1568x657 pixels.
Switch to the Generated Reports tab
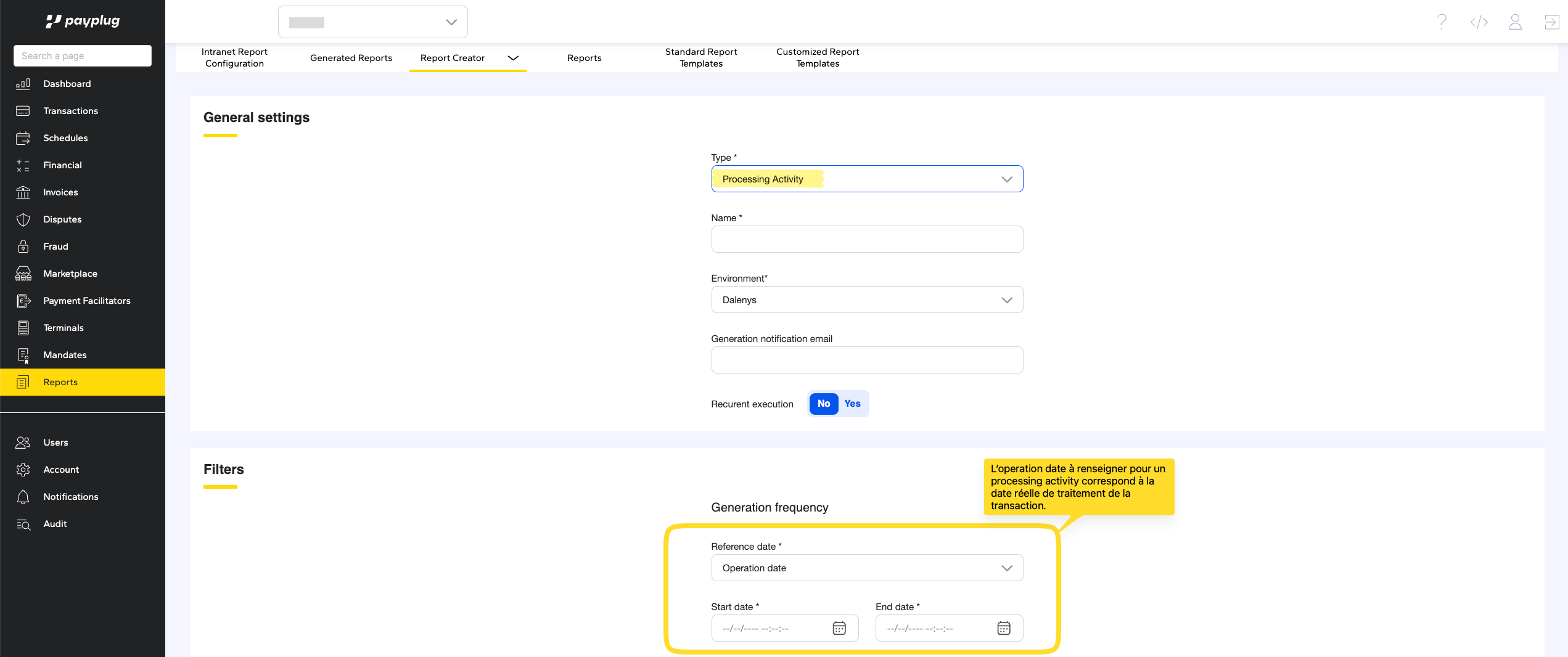[351, 58]
